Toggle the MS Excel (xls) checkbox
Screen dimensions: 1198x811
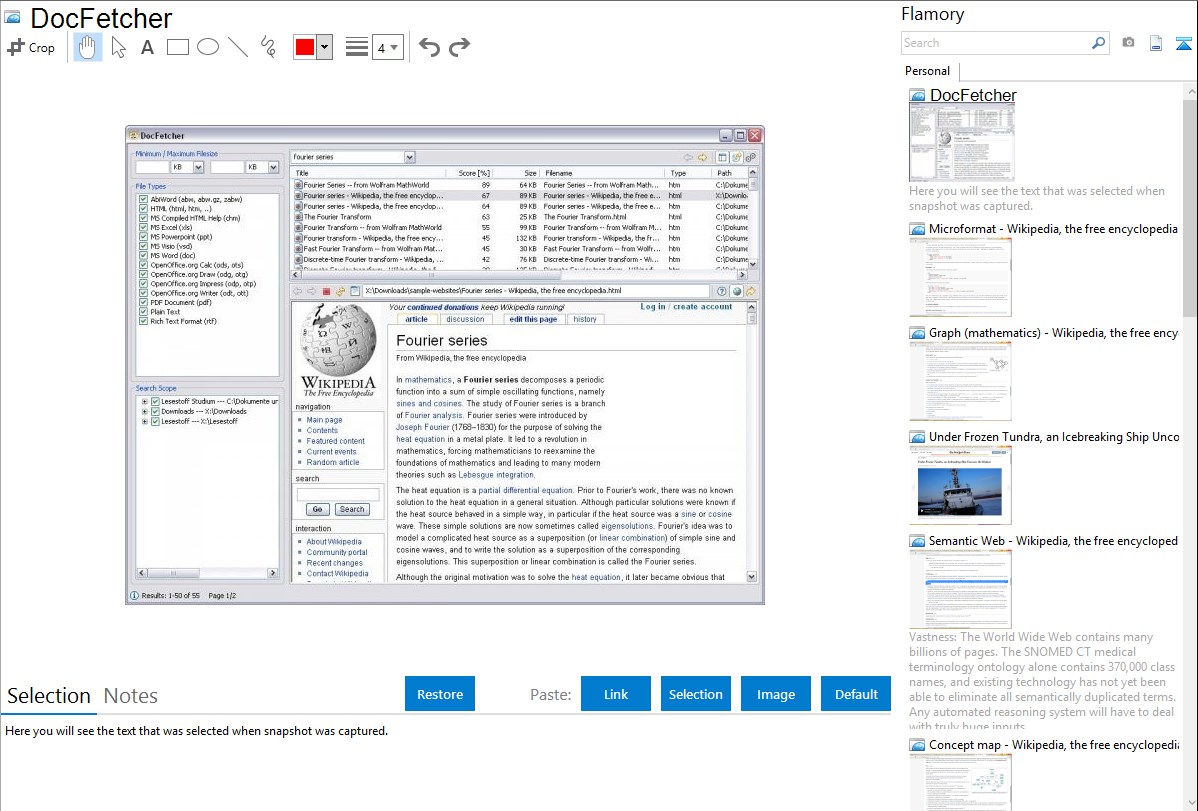point(143,227)
